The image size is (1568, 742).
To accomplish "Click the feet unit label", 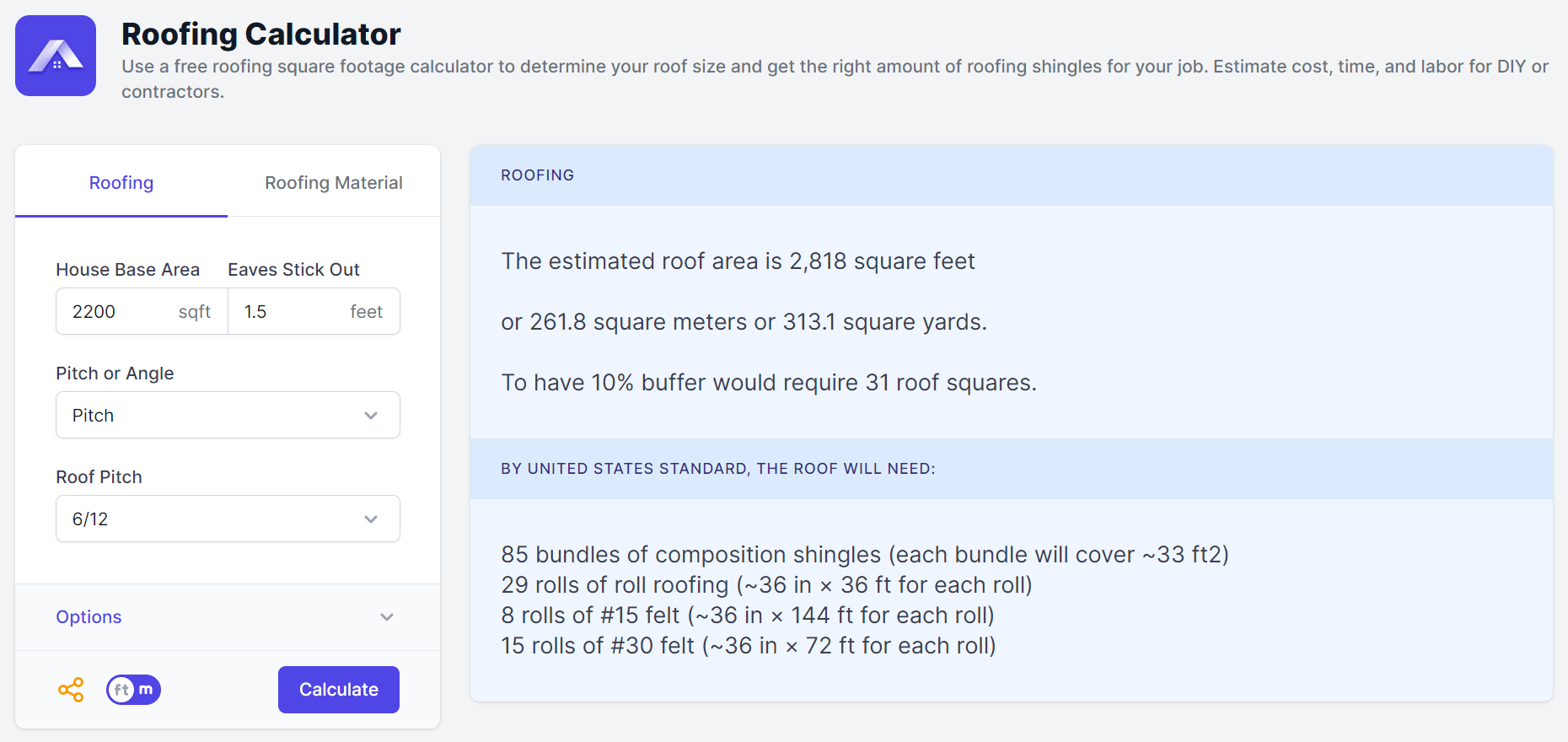I will 366,312.
